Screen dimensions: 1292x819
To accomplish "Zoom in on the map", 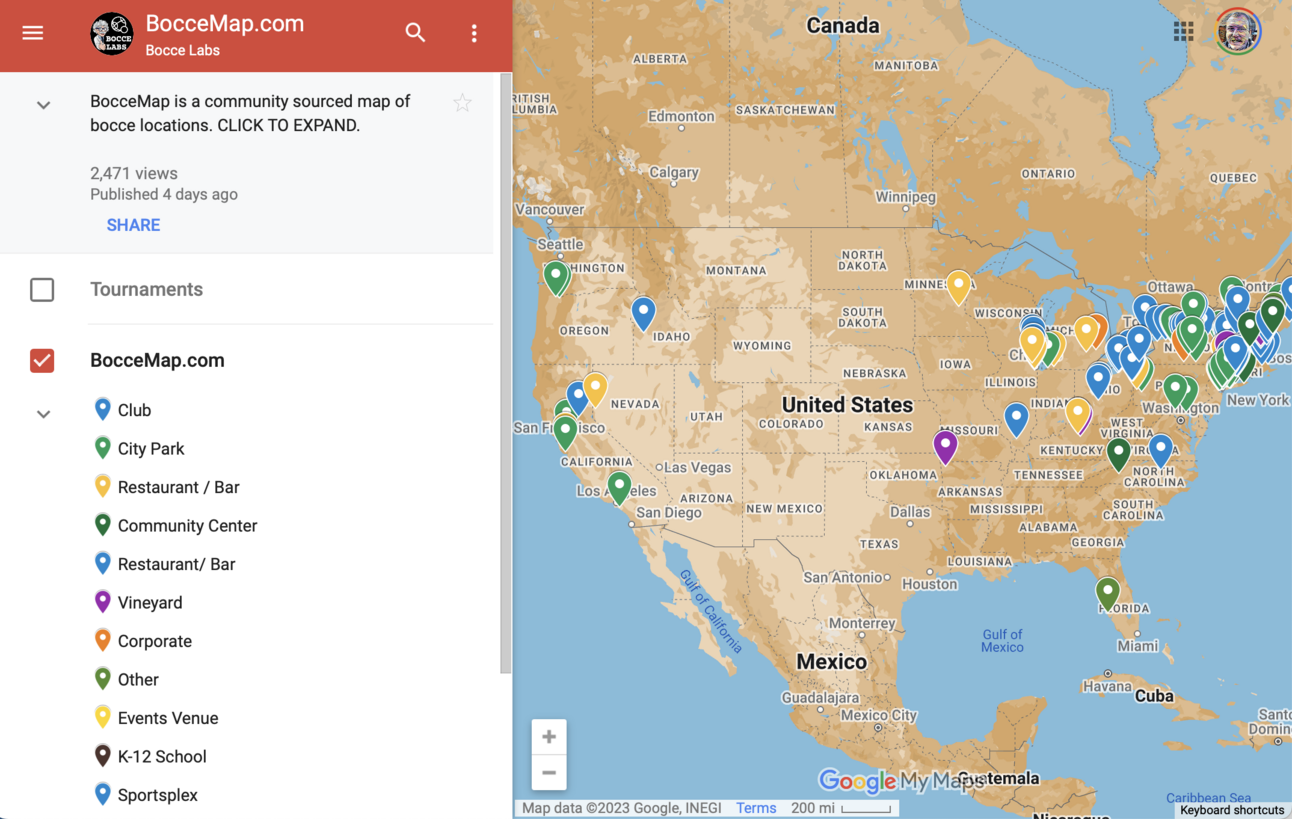I will [549, 737].
